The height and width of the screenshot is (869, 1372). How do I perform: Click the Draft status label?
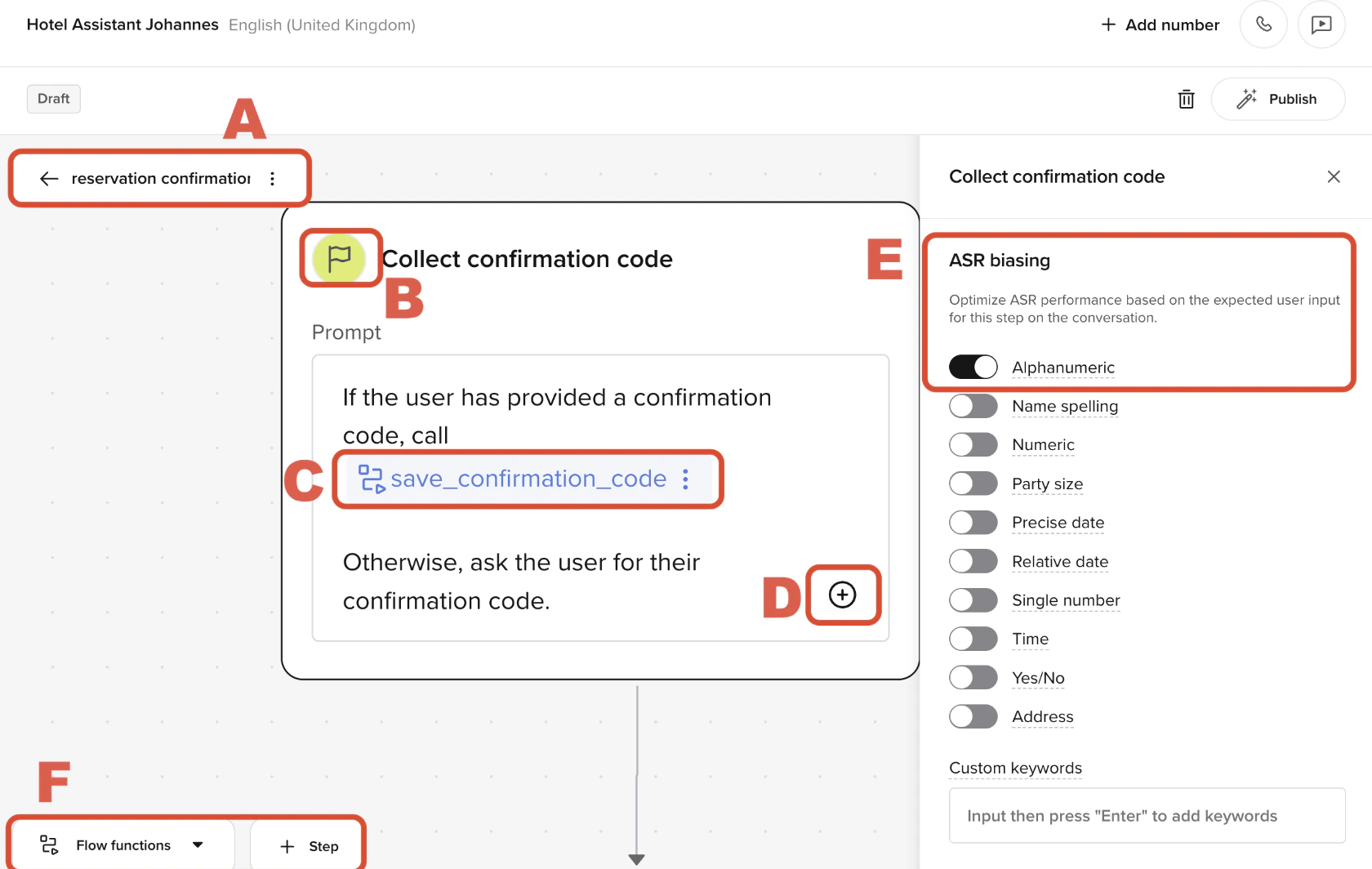tap(53, 98)
